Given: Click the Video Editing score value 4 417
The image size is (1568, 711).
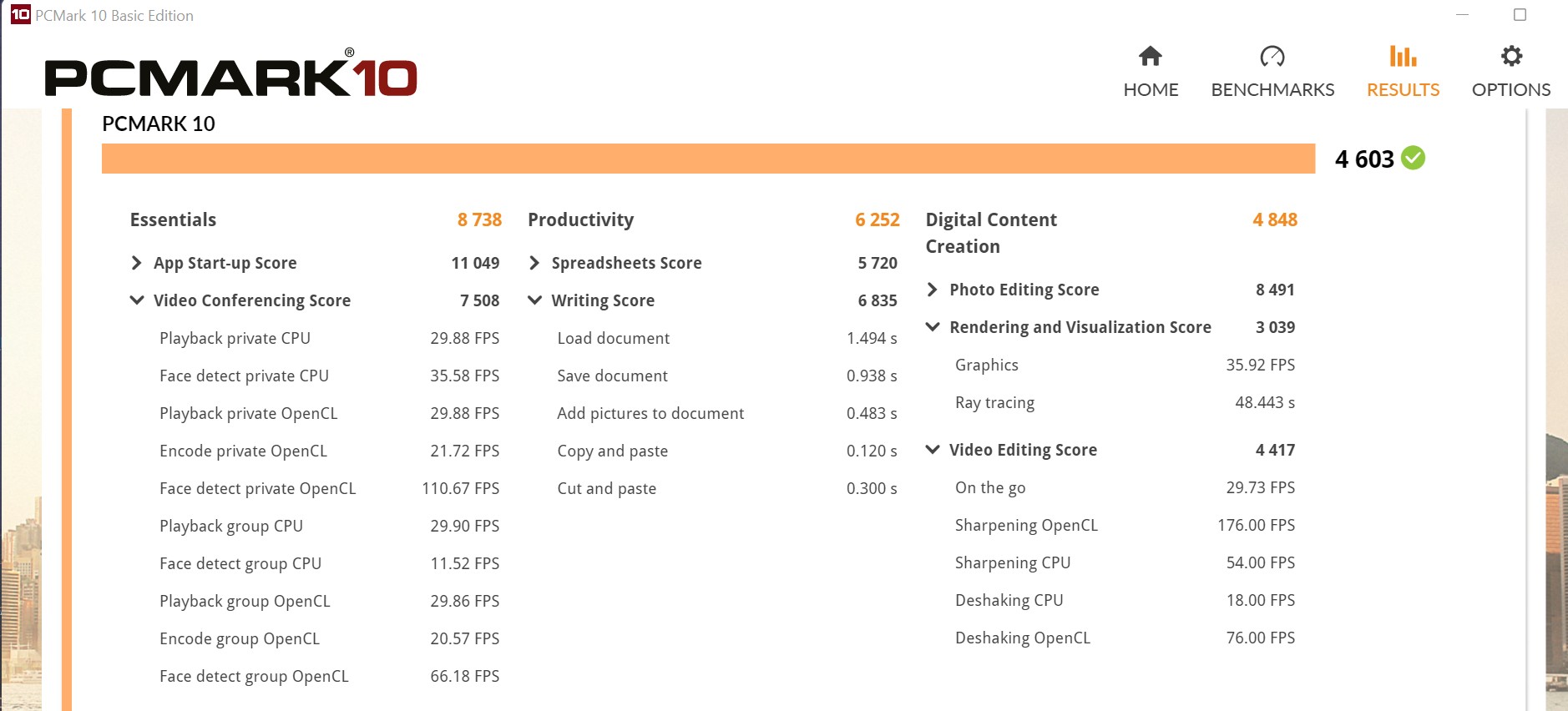Looking at the screenshot, I should 1275,450.
